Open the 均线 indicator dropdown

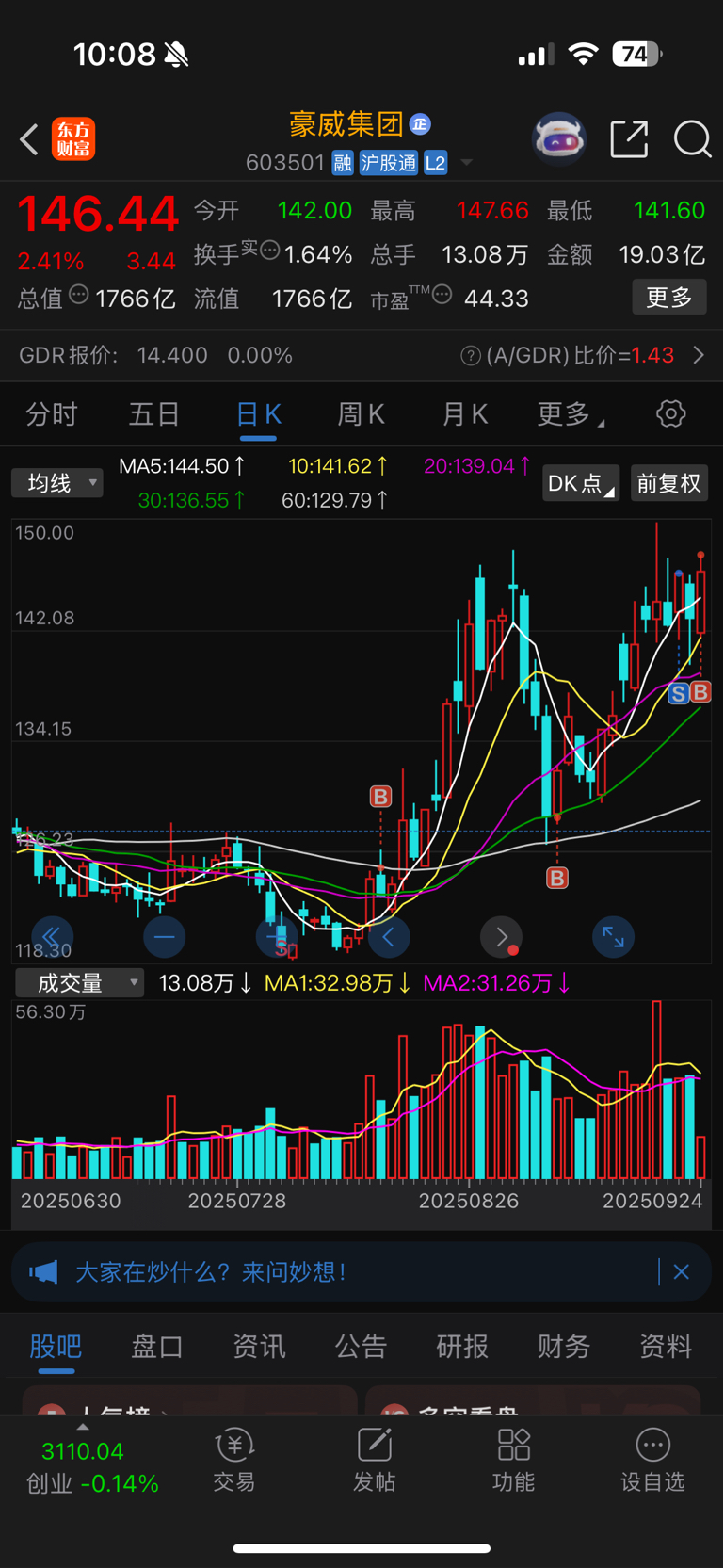(x=57, y=483)
